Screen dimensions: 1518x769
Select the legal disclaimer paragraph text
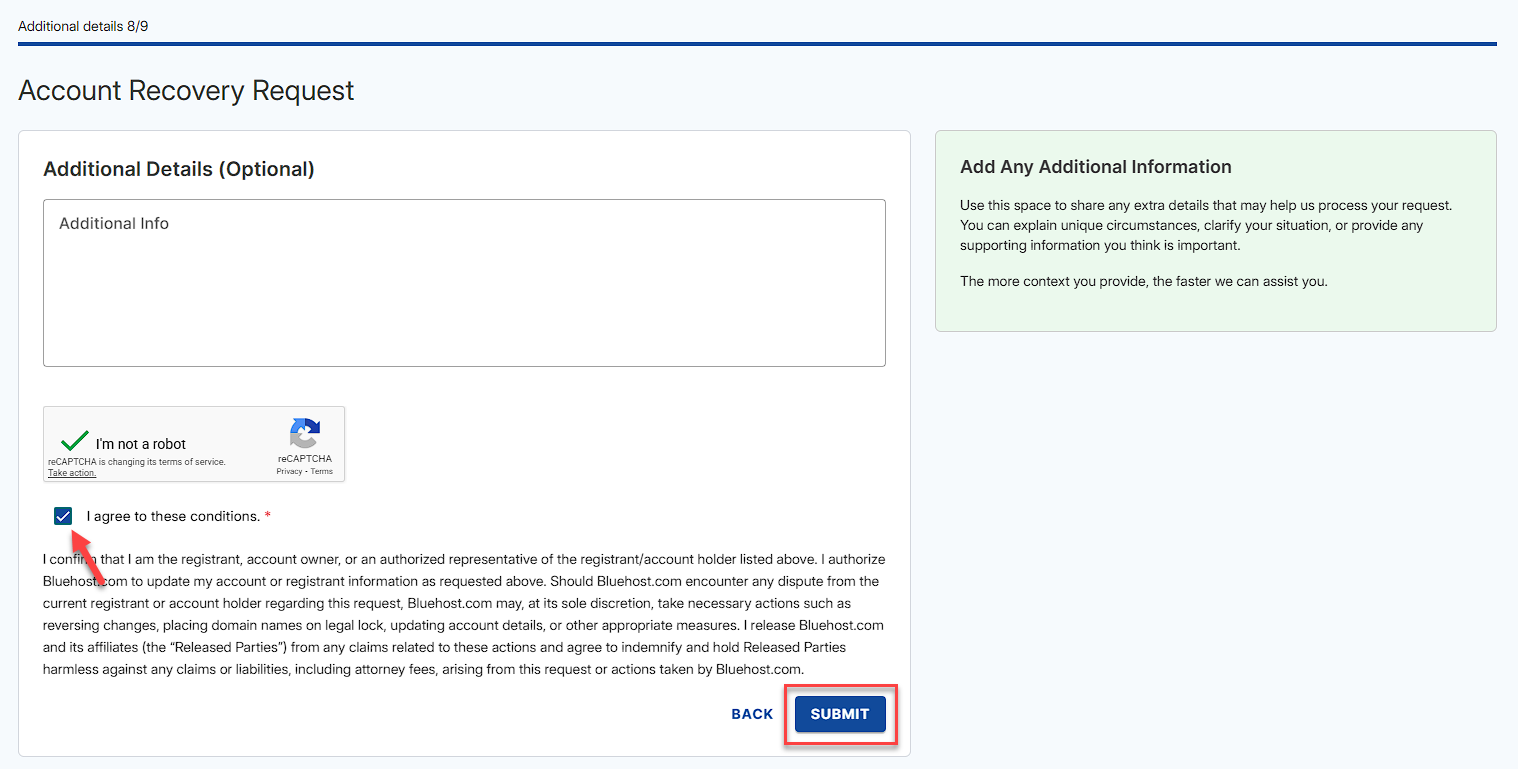464,613
